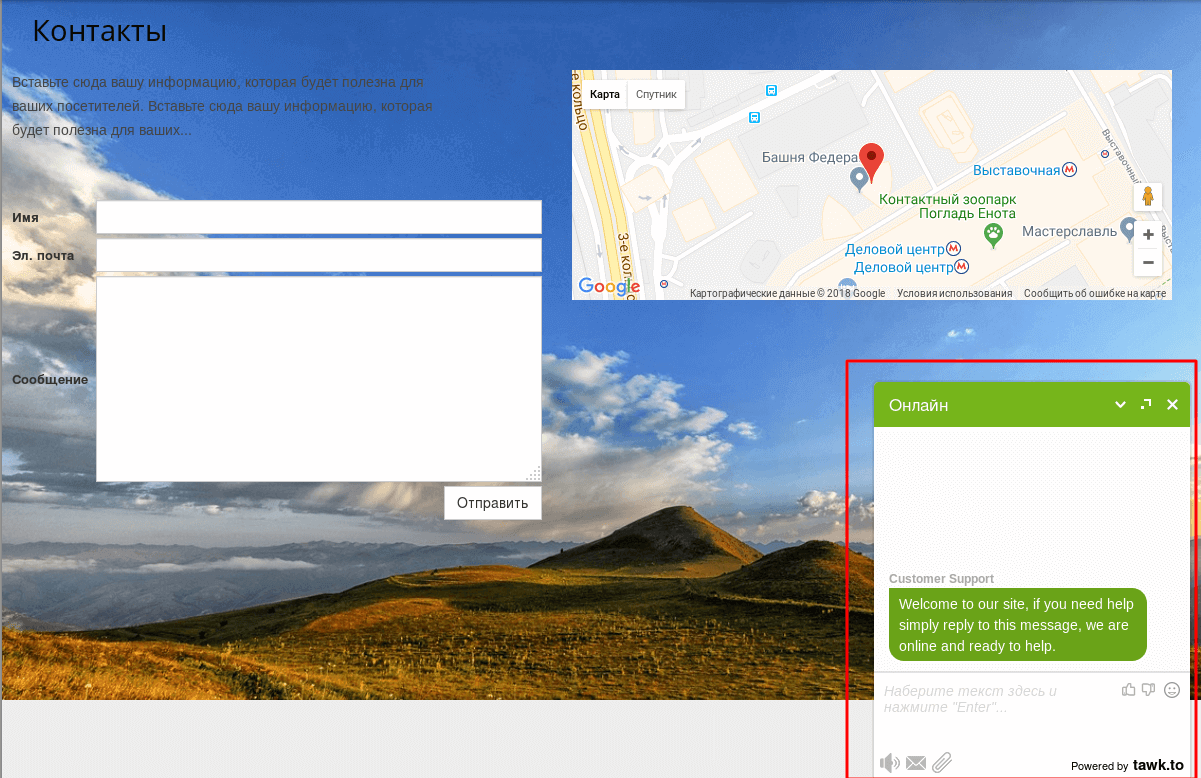This screenshot has height=778, width=1201.
Task: Switch map to Карта view
Action: (605, 94)
